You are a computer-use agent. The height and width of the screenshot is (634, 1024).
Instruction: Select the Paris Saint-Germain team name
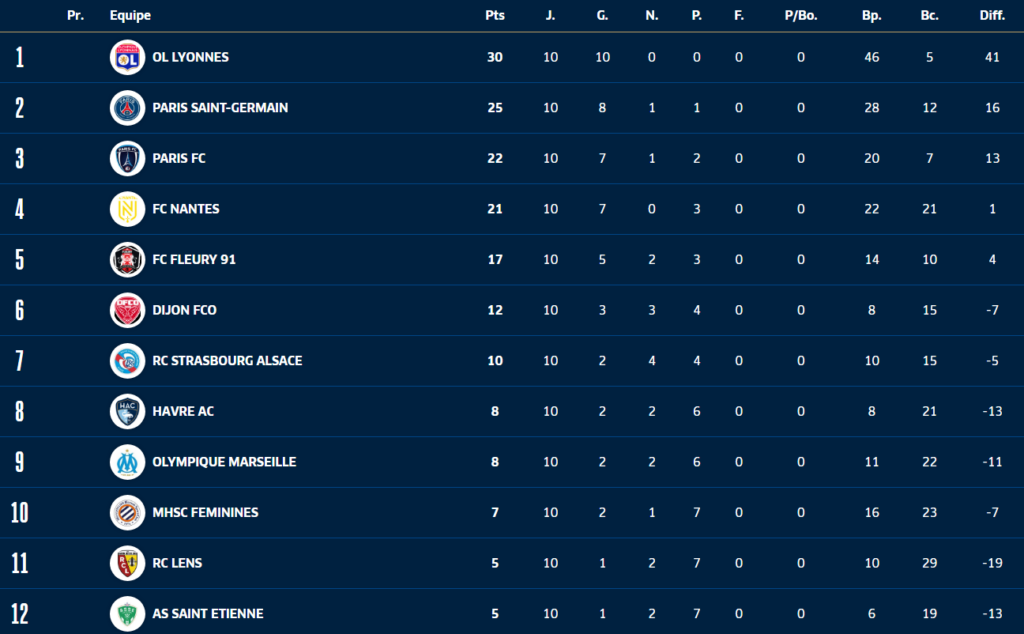click(220, 108)
